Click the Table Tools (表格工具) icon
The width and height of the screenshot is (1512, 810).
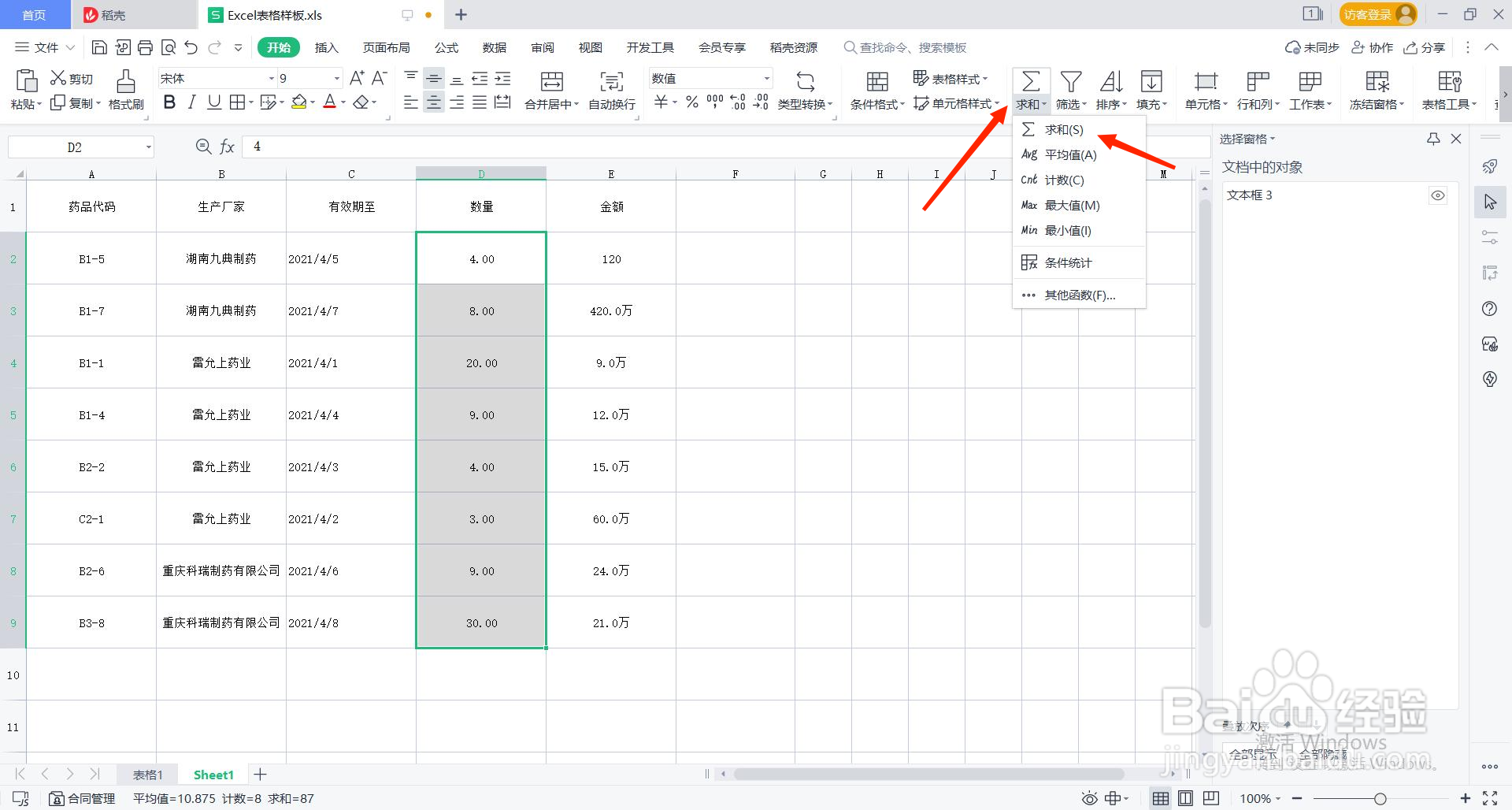[x=1450, y=81]
